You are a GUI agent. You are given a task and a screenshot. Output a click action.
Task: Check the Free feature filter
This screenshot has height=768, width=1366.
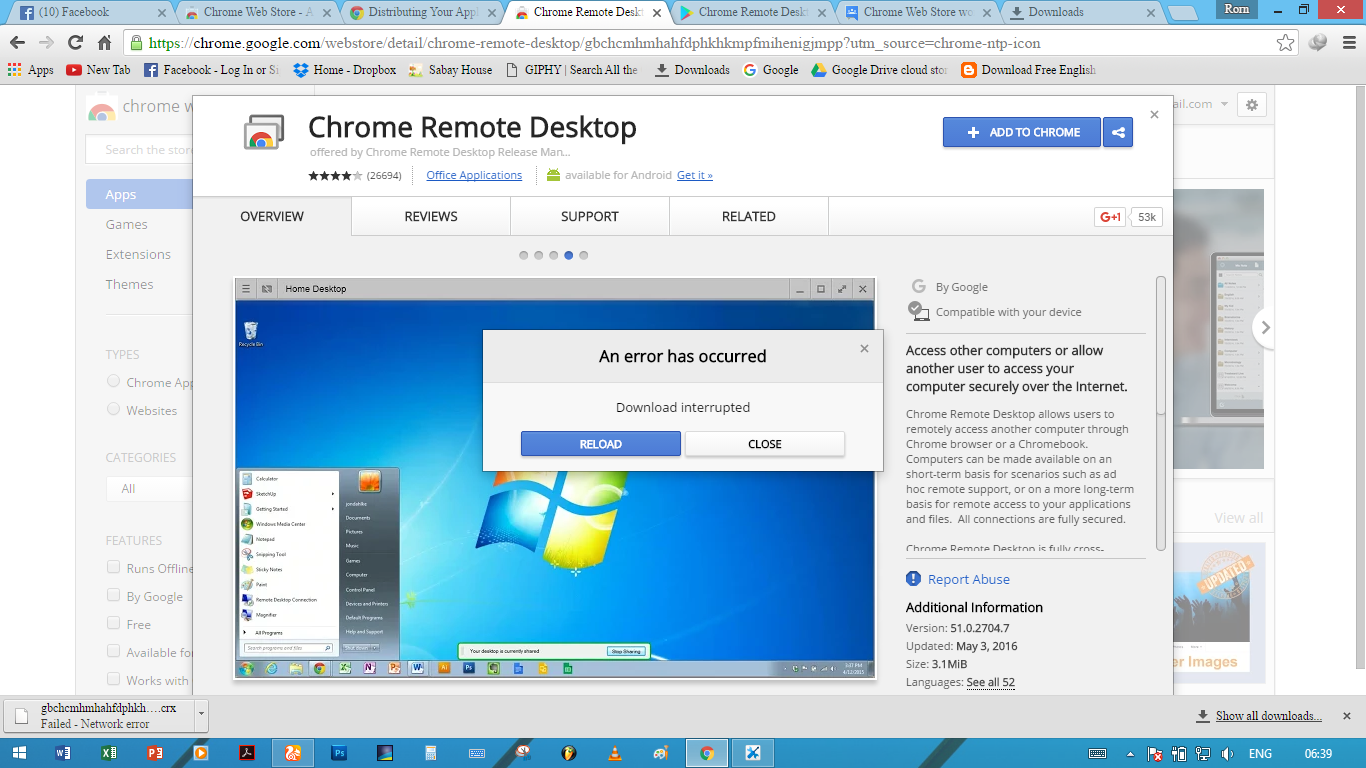pos(113,624)
